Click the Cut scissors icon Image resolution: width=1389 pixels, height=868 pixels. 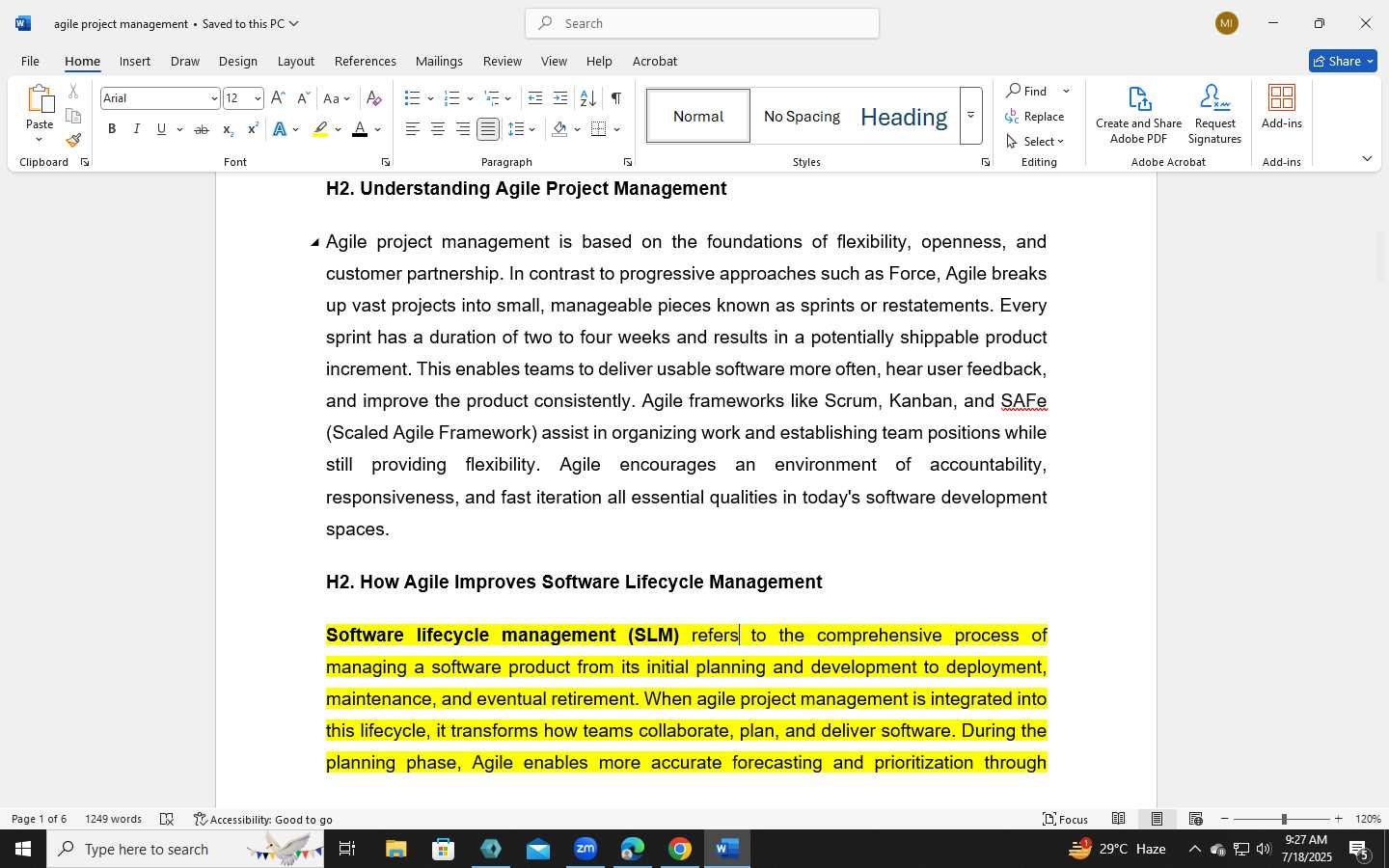click(73, 92)
